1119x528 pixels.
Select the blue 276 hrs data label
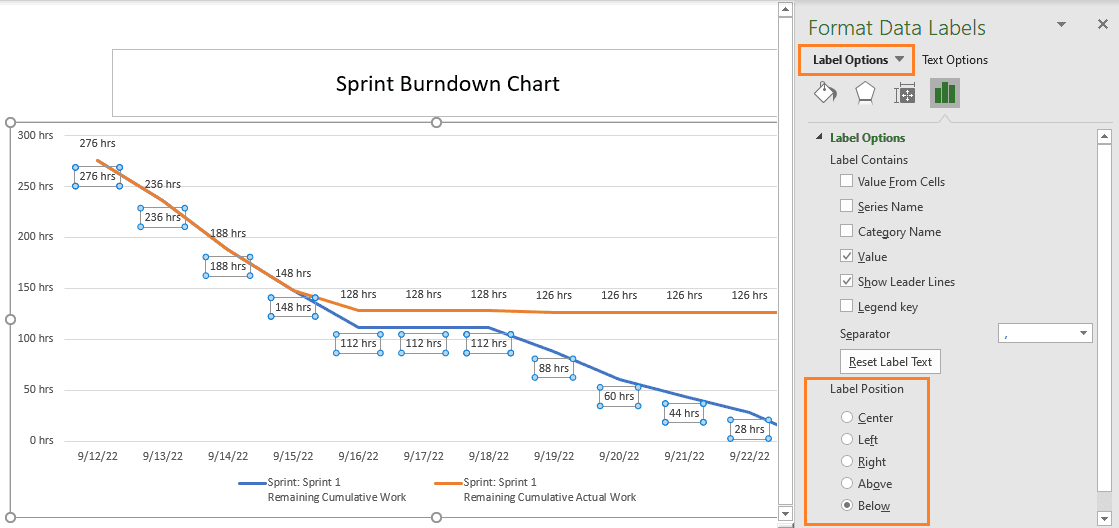click(97, 176)
